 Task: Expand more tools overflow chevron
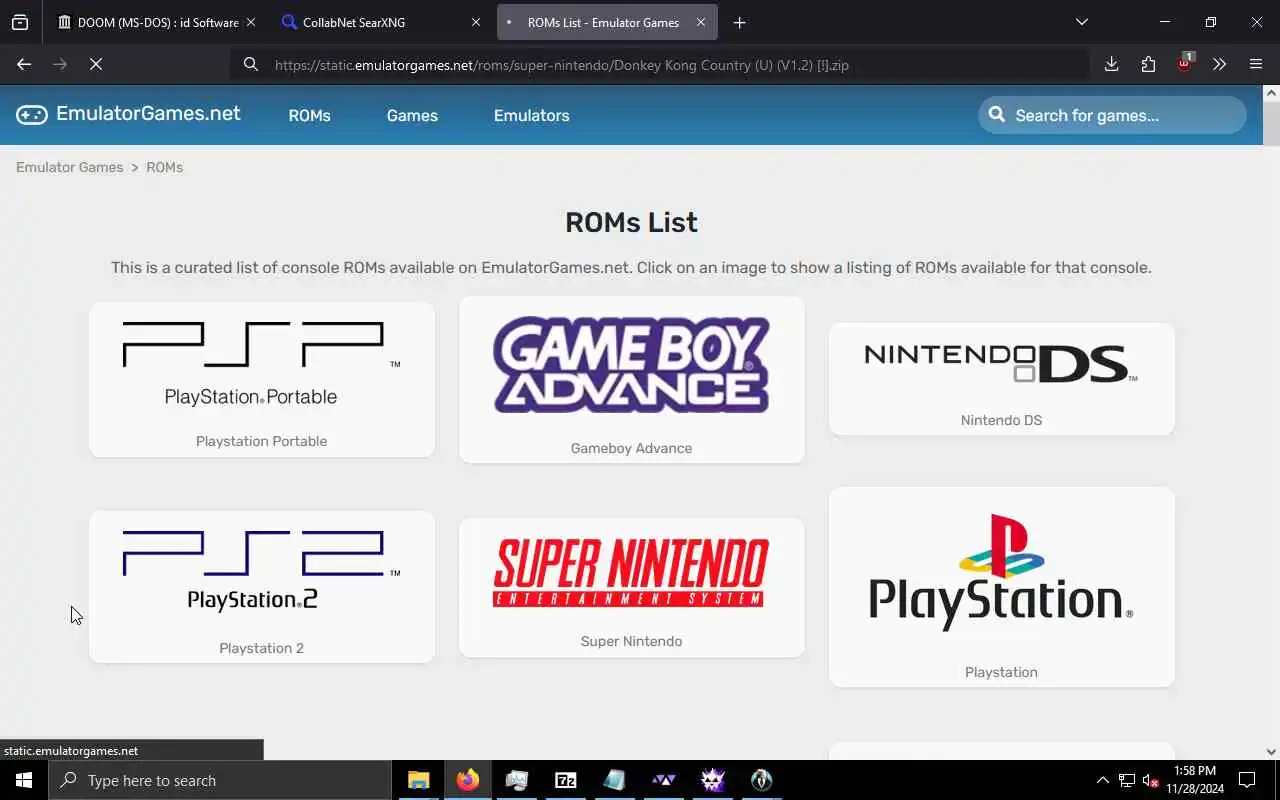pos(1219,64)
